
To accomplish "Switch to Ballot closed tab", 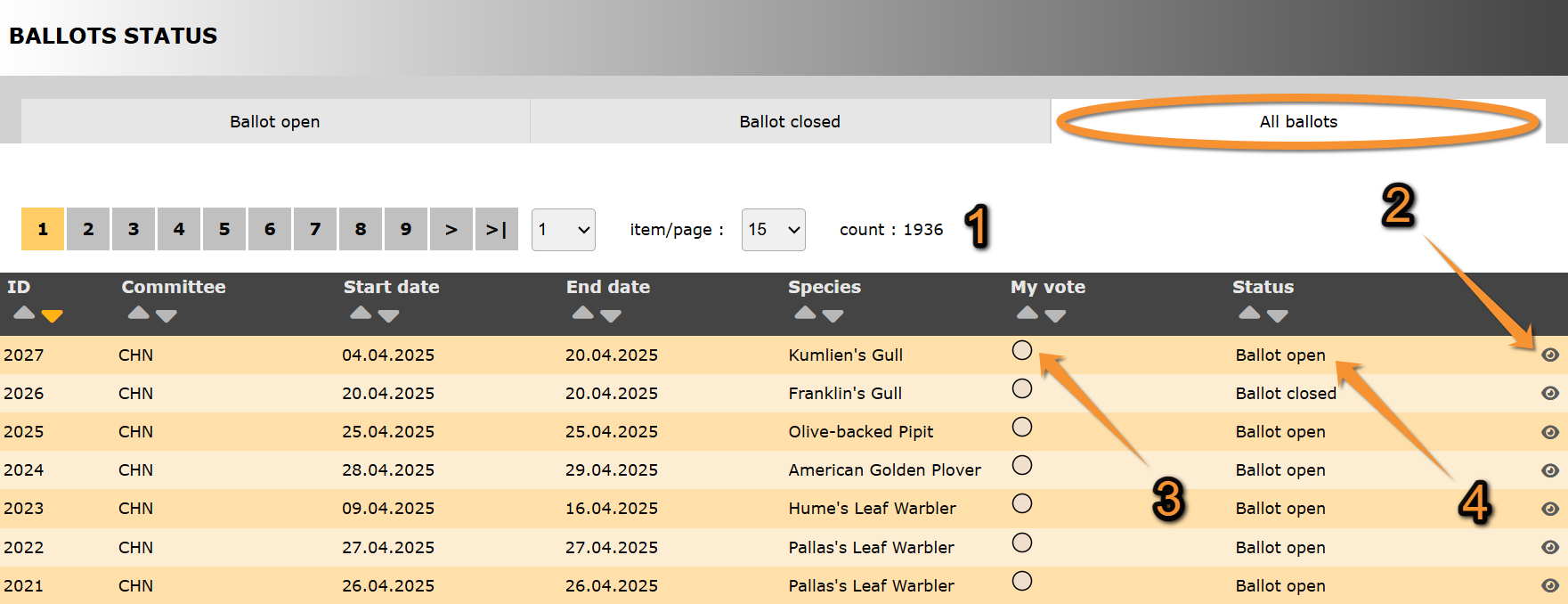I will tap(789, 121).
